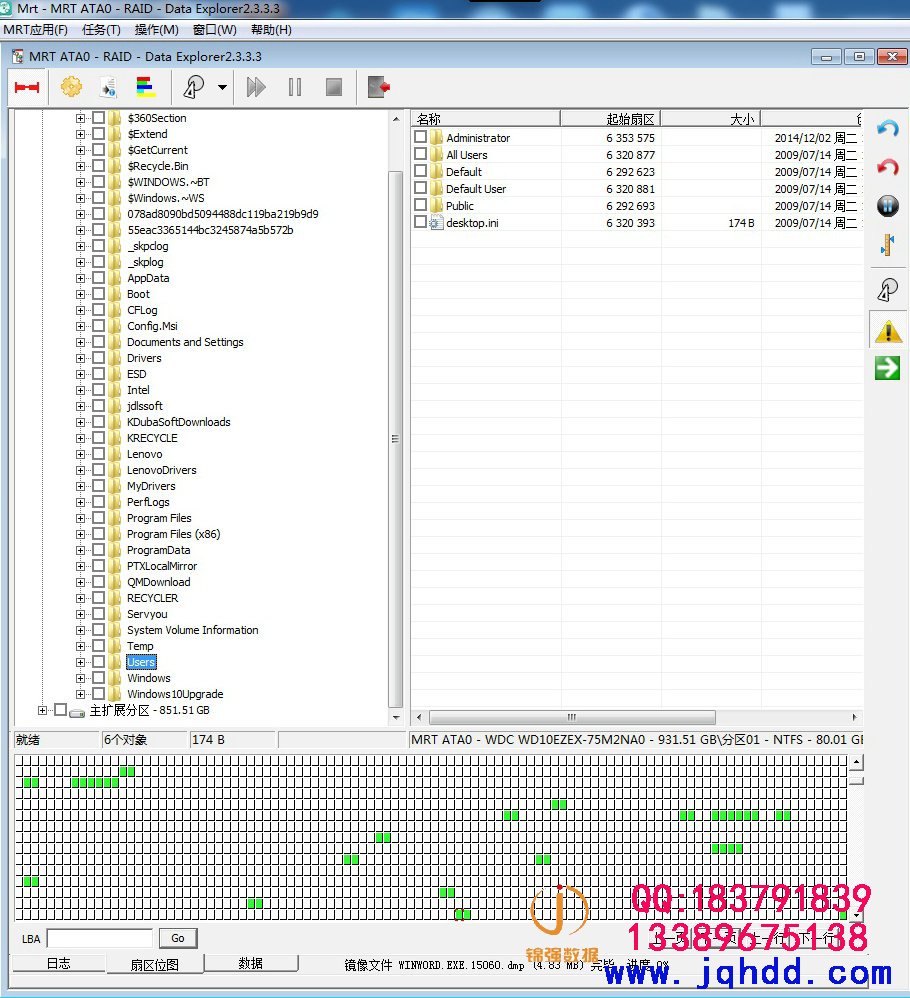The image size is (910, 998).
Task: Check the desktop.ini checkbox
Action: point(420,222)
